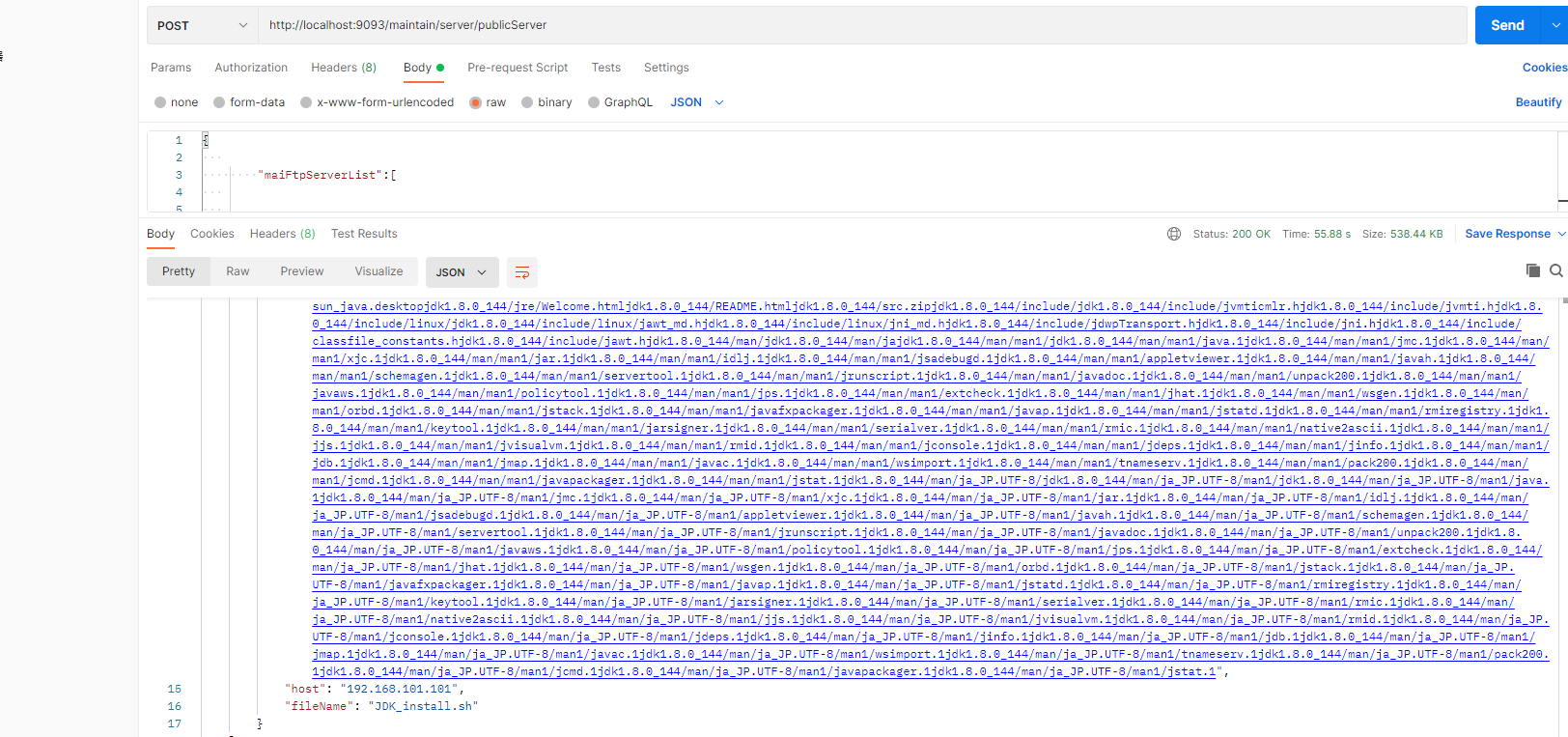This screenshot has height=737, width=1568.
Task: Click the request URL input field
Action: [861, 25]
